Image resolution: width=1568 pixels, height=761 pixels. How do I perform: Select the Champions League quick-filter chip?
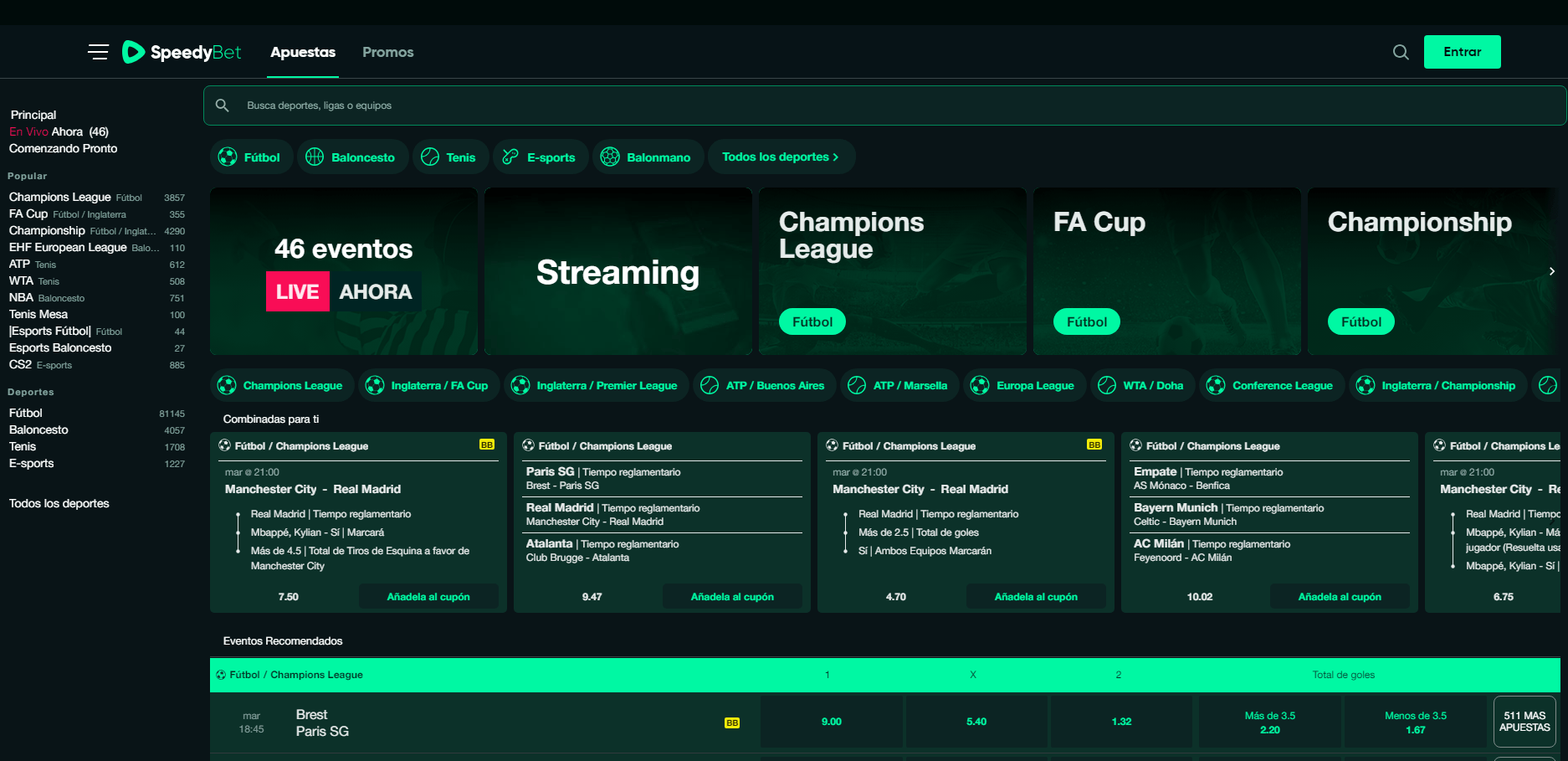pos(283,385)
